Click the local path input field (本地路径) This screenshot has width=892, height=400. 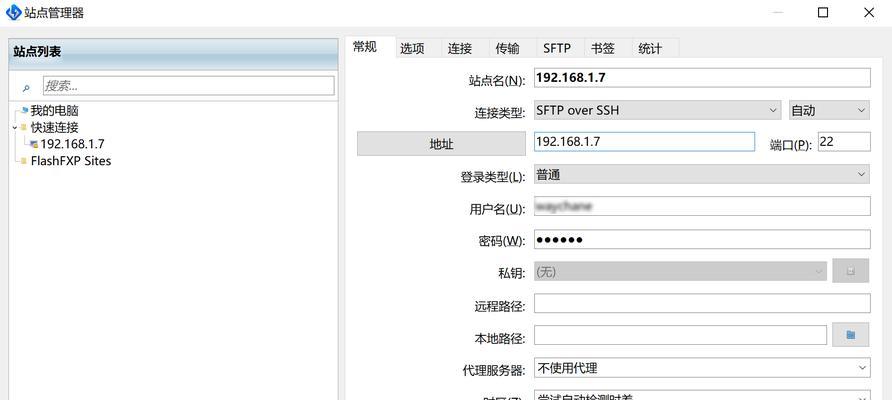click(x=680, y=335)
